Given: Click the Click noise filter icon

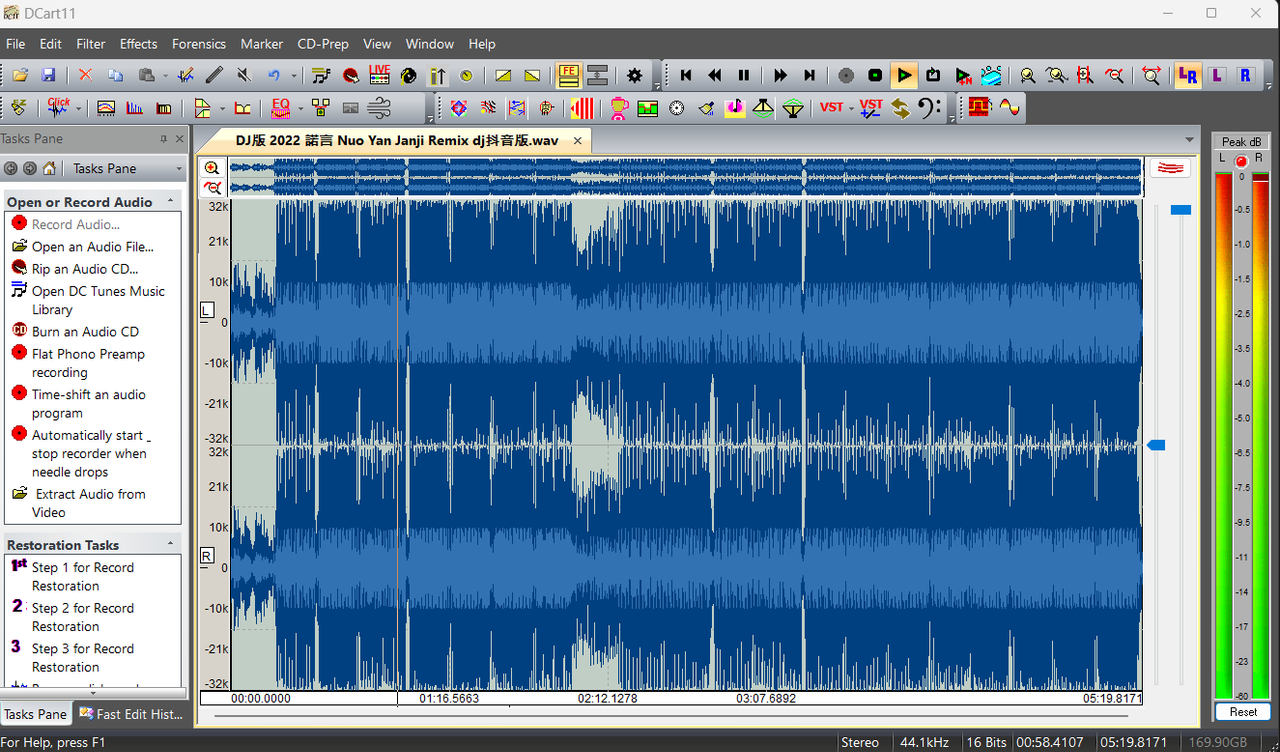Looking at the screenshot, I should coord(59,107).
